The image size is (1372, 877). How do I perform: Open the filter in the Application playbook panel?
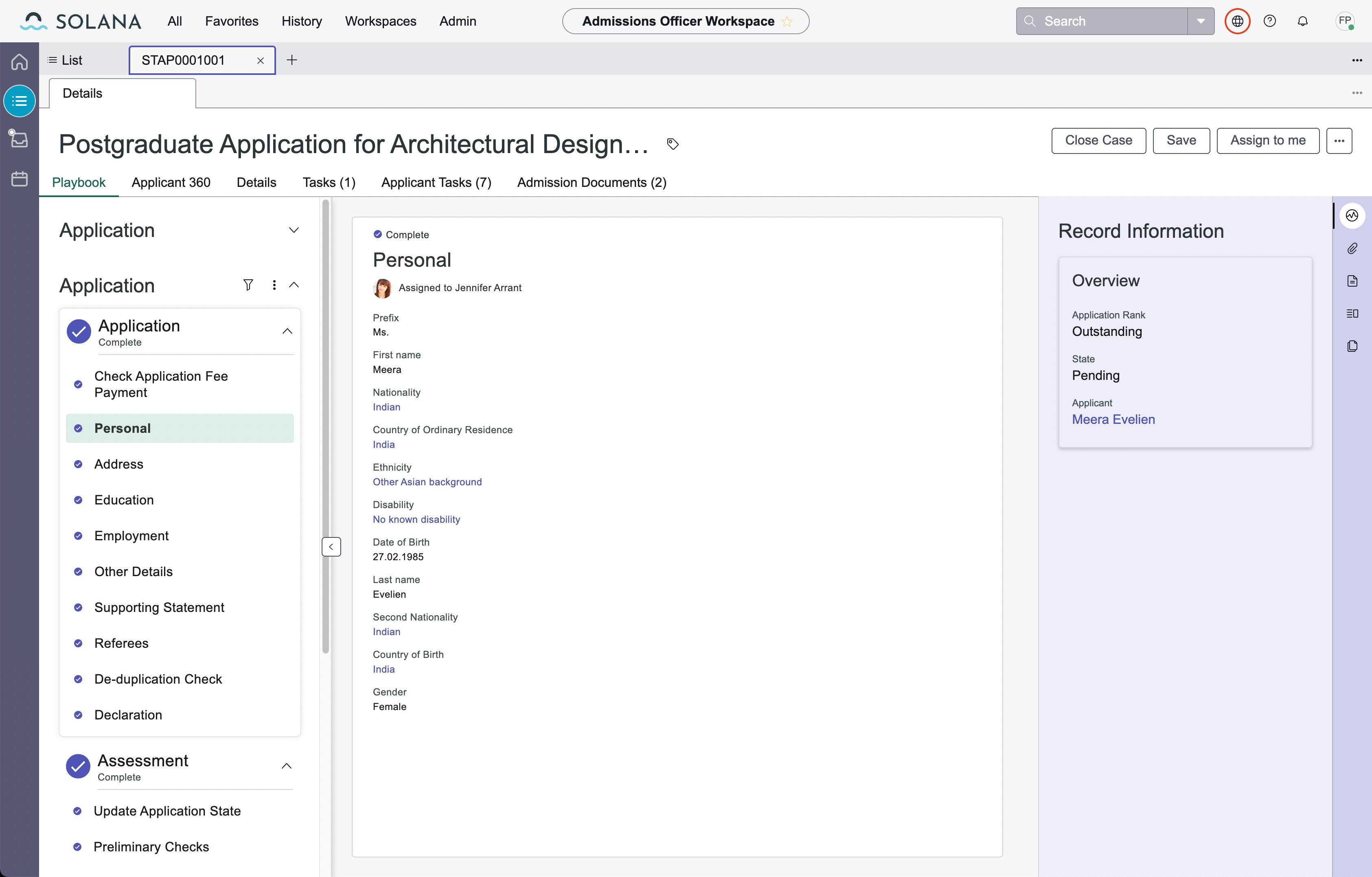(x=248, y=284)
